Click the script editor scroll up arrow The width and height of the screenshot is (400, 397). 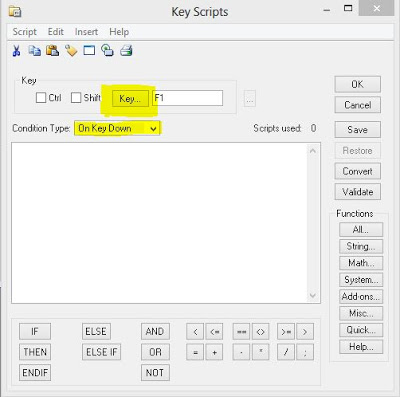tap(313, 151)
